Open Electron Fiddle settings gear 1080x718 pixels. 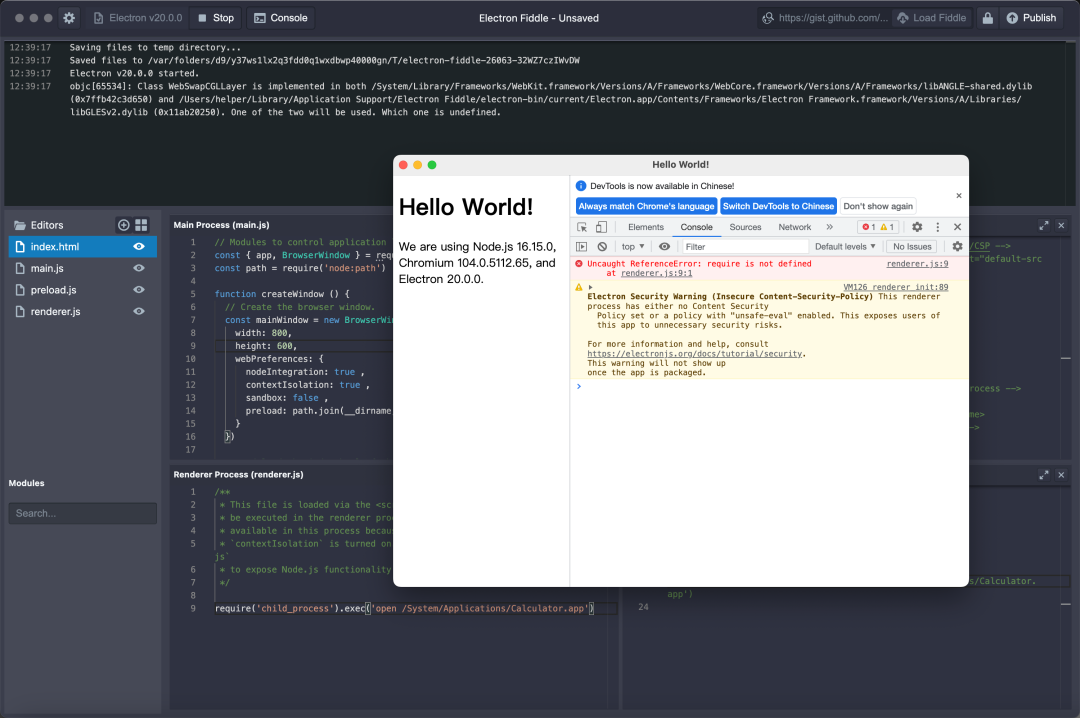click(x=69, y=18)
